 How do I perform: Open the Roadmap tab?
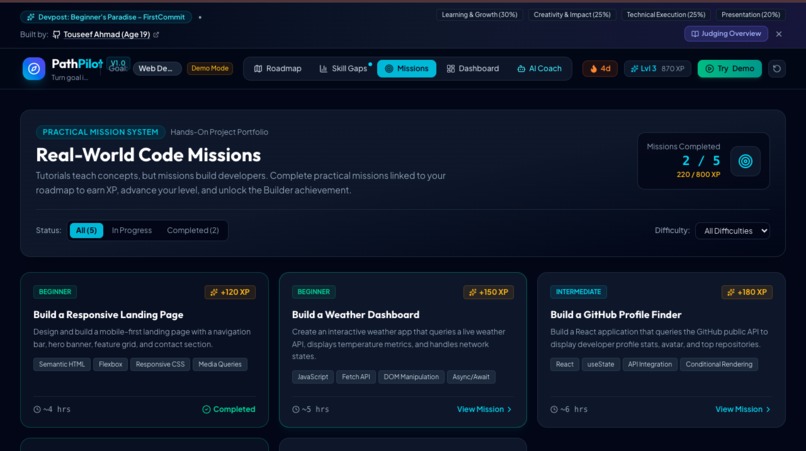tap(278, 68)
